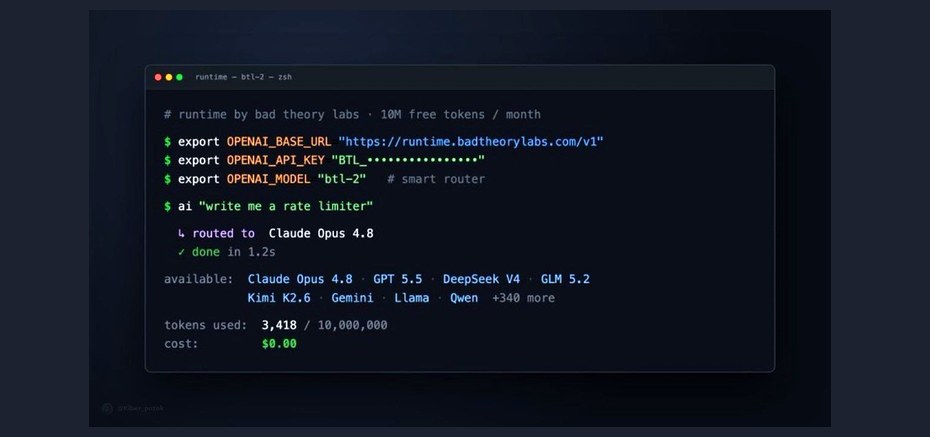Open the runtime.badtheorylabs.com/v1 URL

pos(471,142)
